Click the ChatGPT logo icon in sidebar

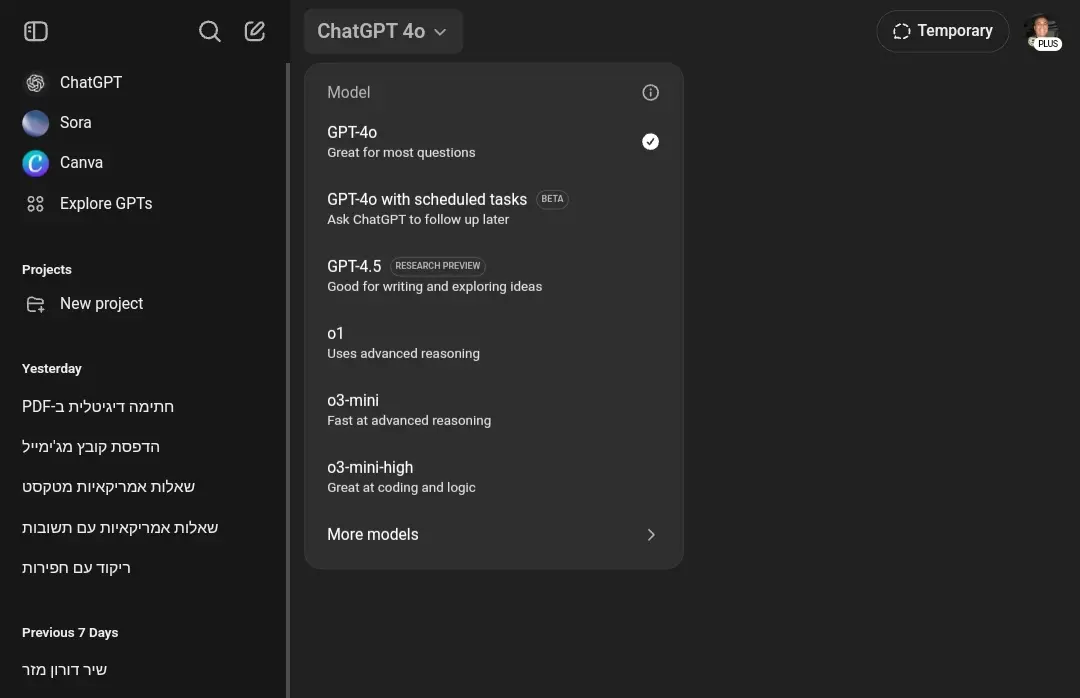35,83
